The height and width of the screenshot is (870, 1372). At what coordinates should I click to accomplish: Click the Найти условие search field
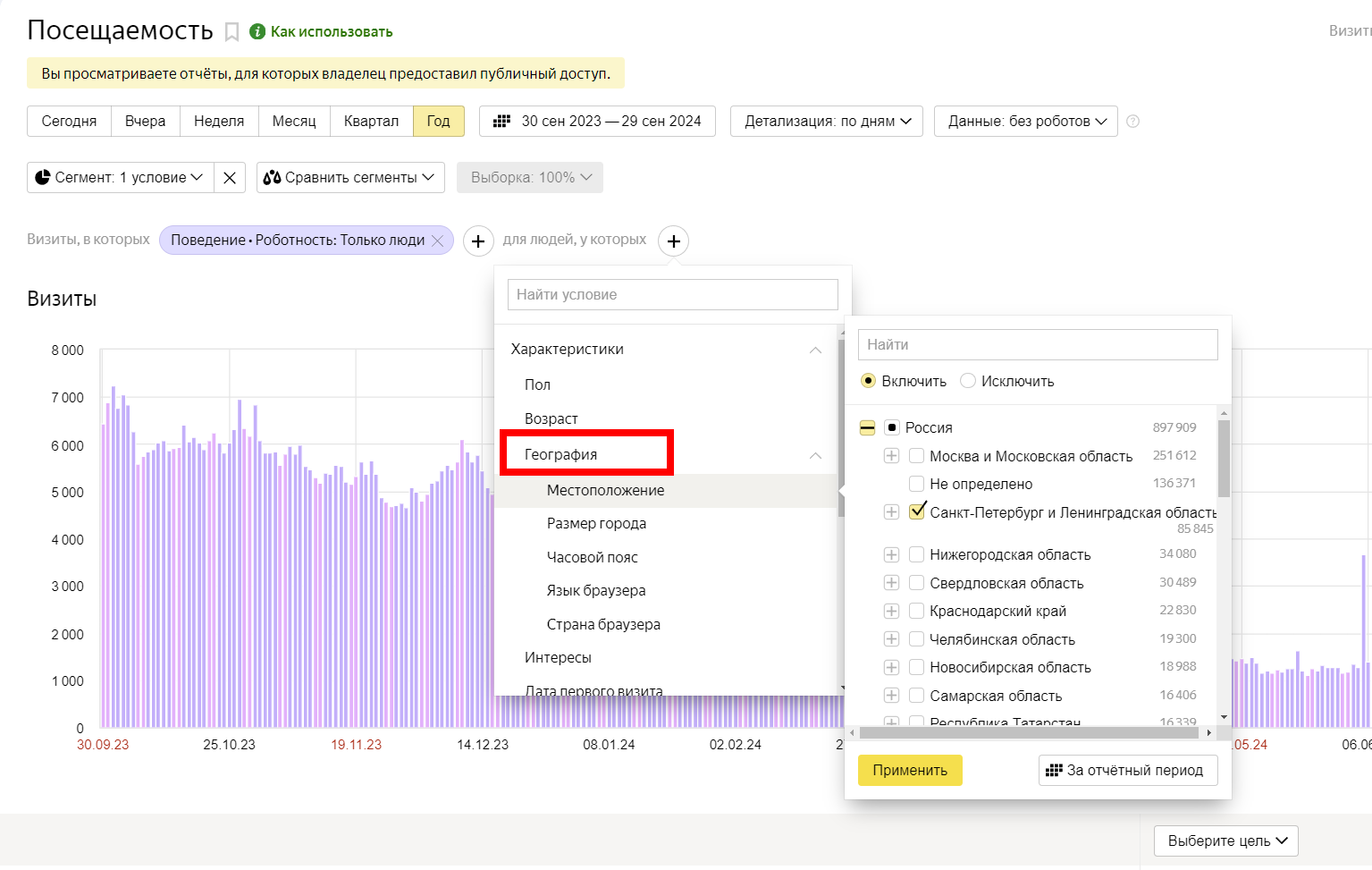(x=672, y=294)
